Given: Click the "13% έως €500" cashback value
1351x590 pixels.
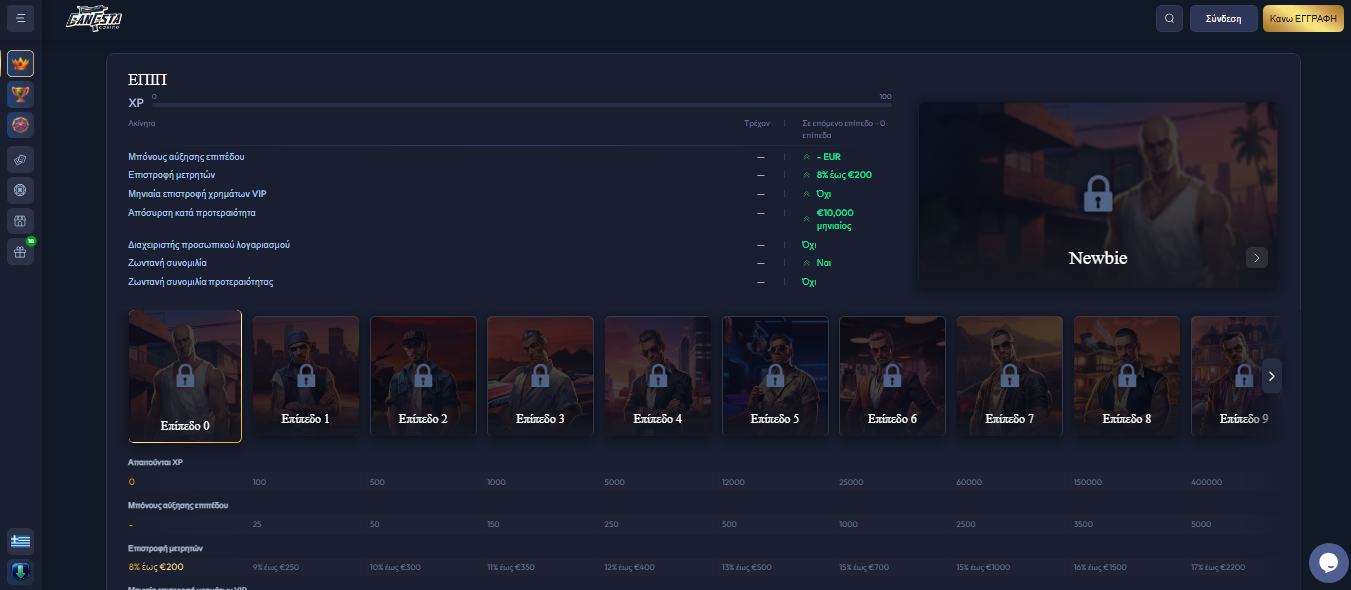Looking at the screenshot, I should [x=748, y=567].
